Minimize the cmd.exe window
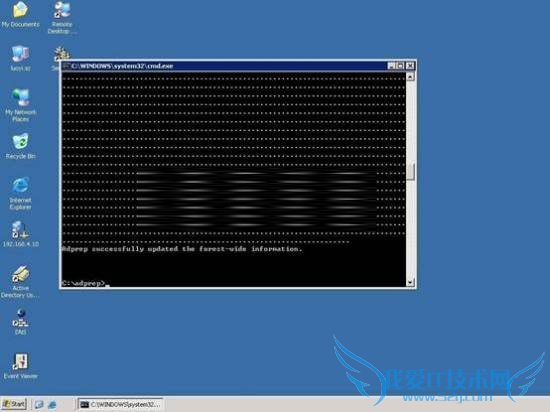550x412 pixels. [x=392, y=66]
